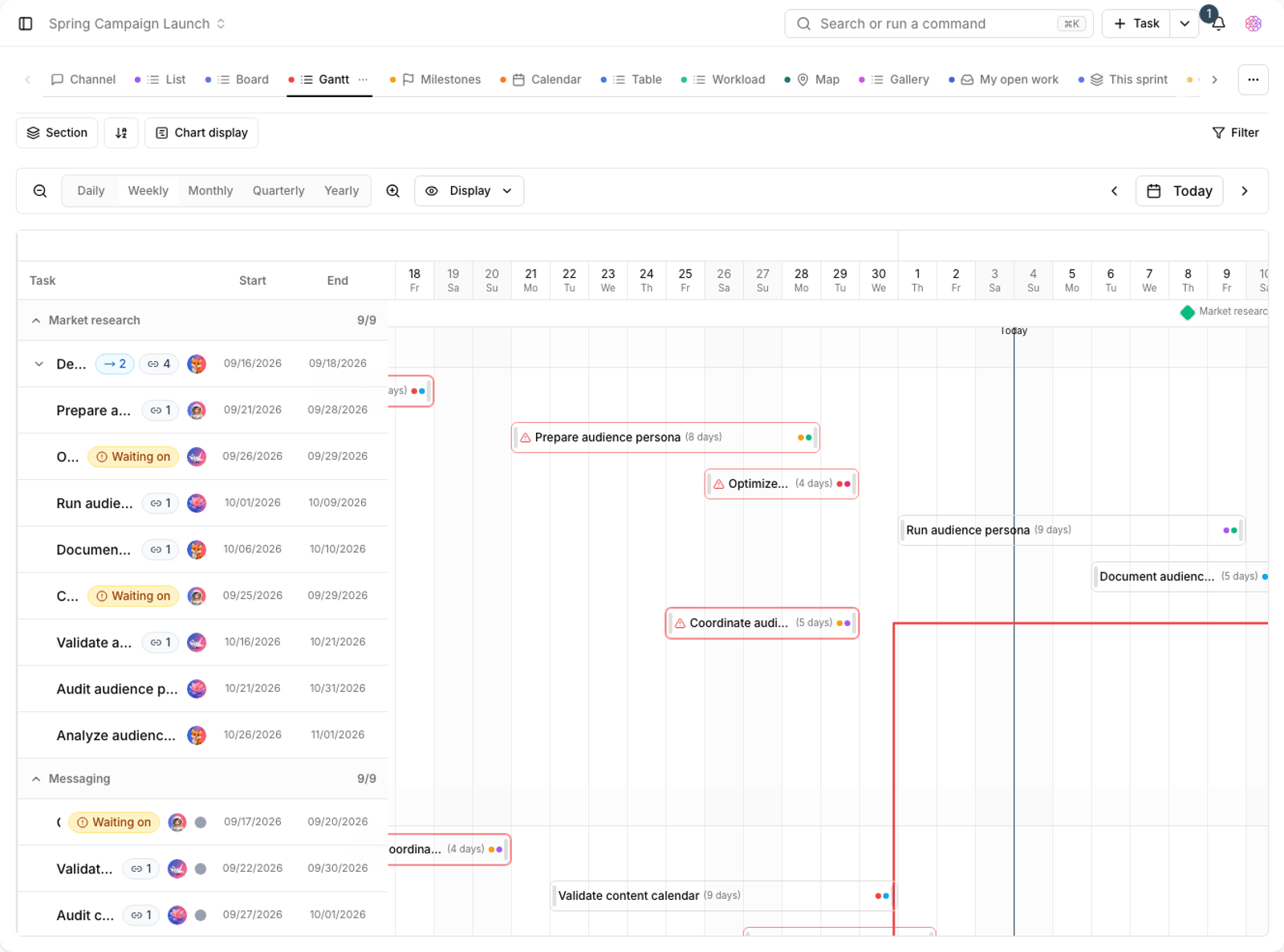Open the notifications bell
Screen dimensions: 1284x952
point(1218,24)
